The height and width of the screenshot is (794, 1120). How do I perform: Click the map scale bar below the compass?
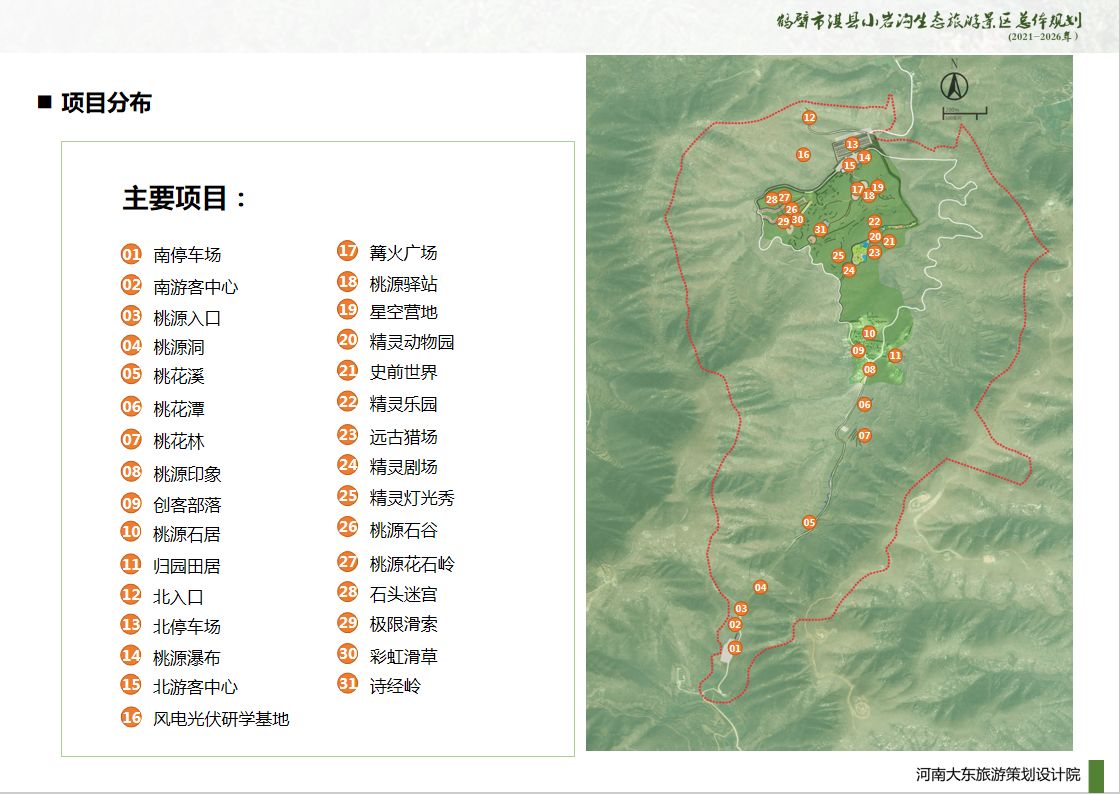point(965,113)
